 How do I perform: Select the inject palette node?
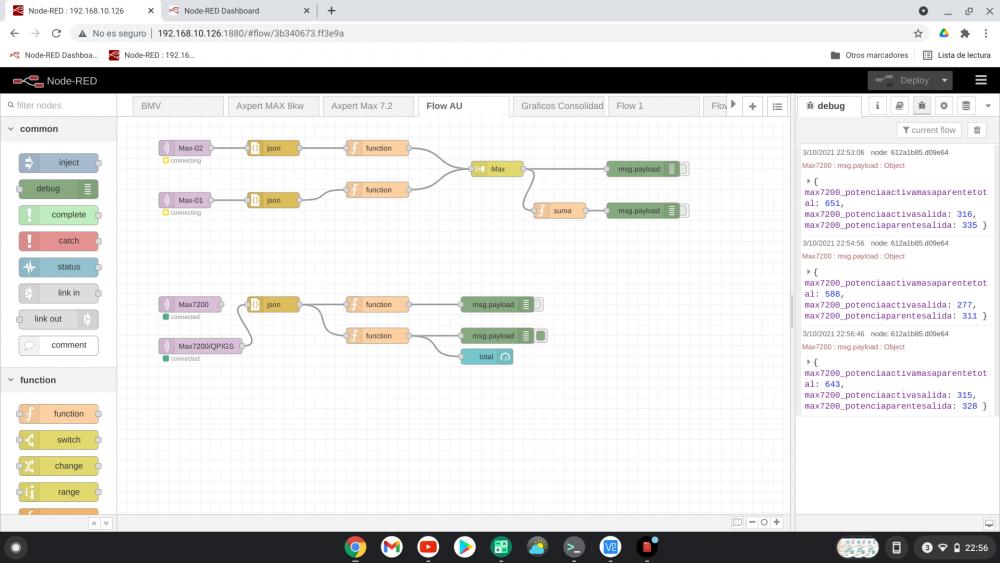click(x=59, y=163)
